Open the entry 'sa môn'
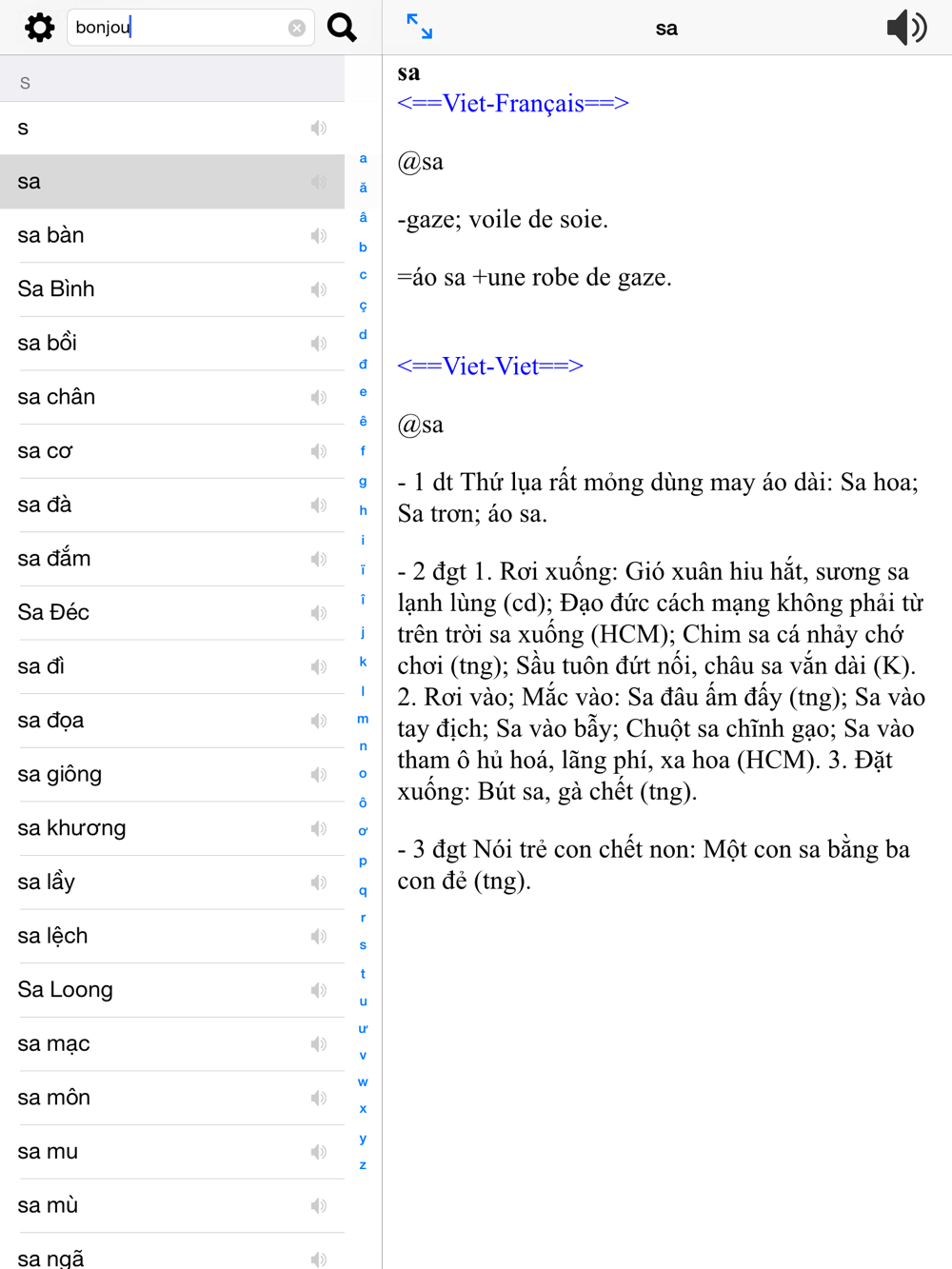The width and height of the screenshot is (952, 1269). click(x=172, y=1099)
